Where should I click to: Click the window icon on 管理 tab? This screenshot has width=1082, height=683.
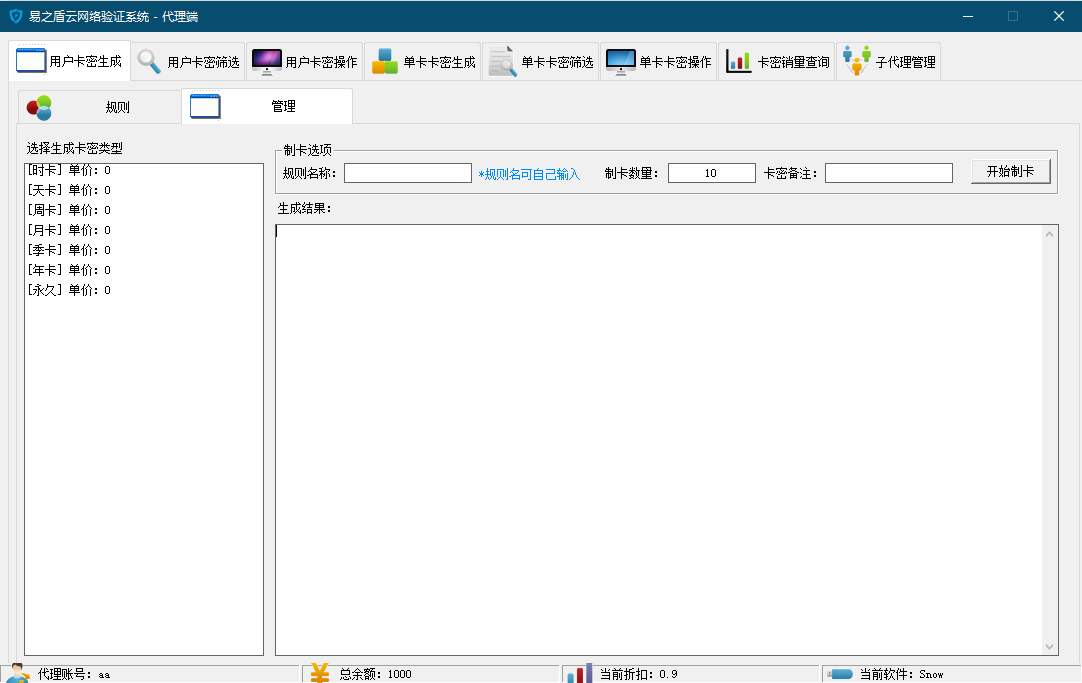(205, 106)
